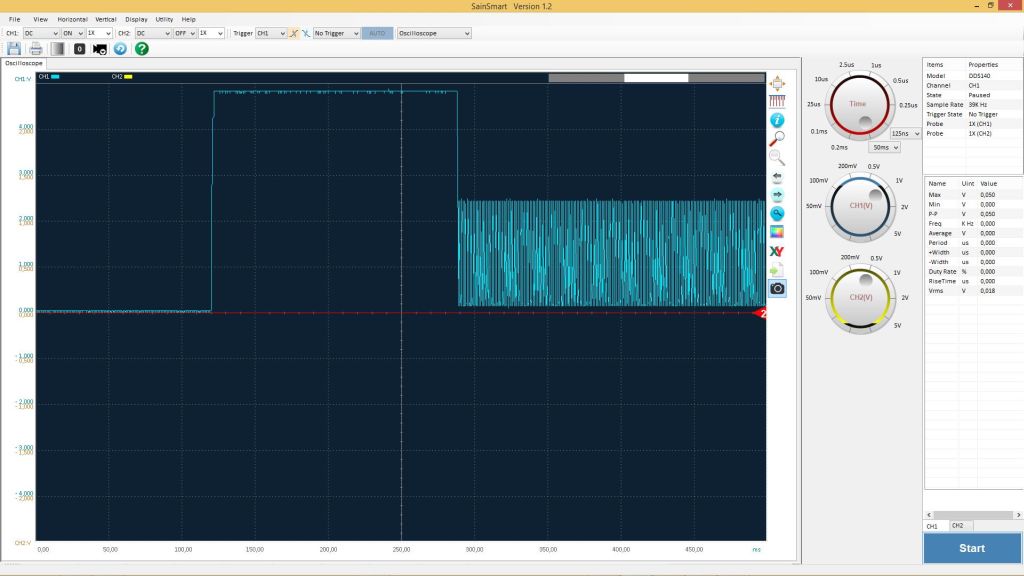The width and height of the screenshot is (1024, 576).
Task: Click the red zoom-in magnifier icon
Action: coord(777,138)
